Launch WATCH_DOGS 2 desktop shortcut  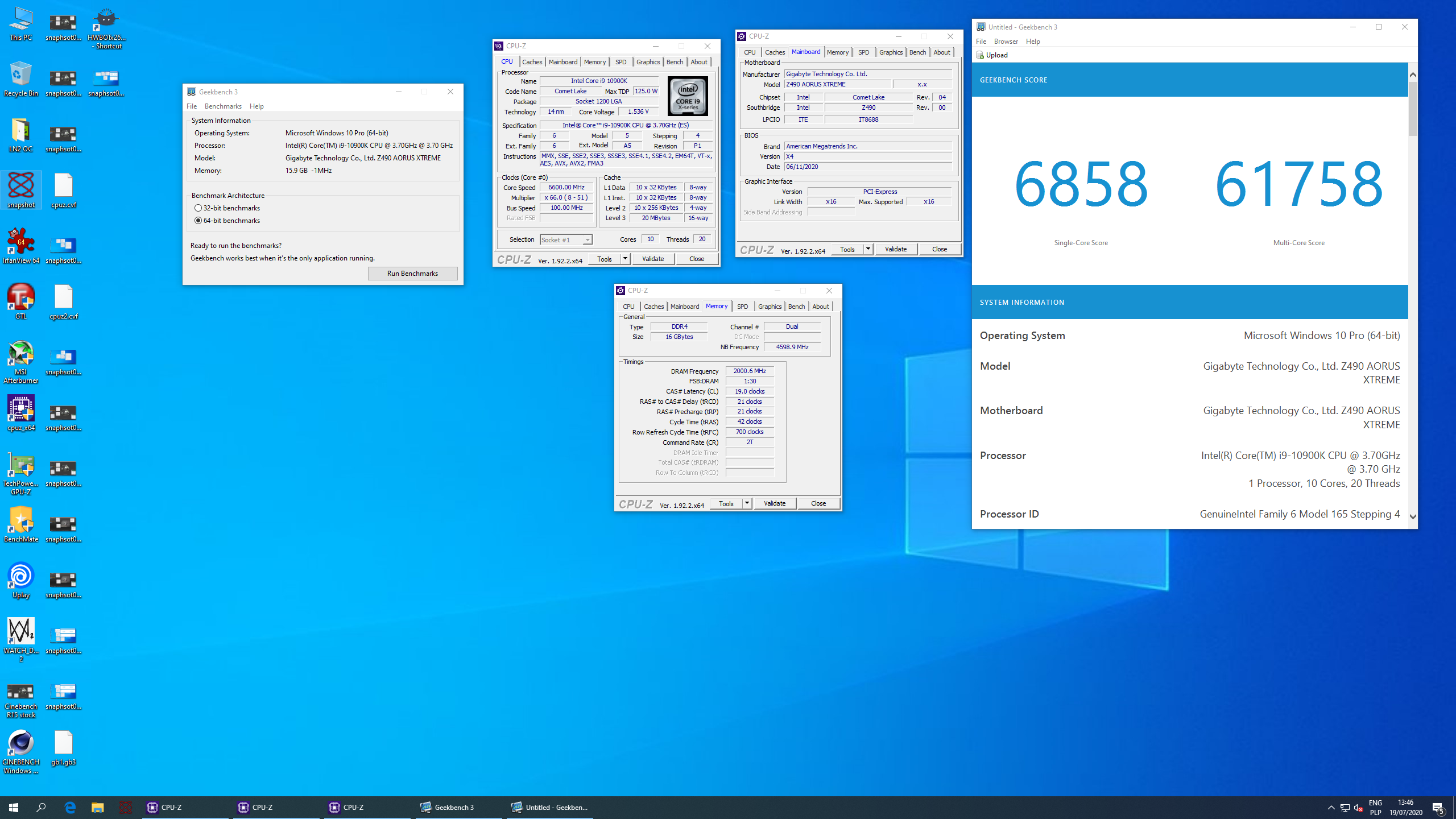click(x=21, y=640)
